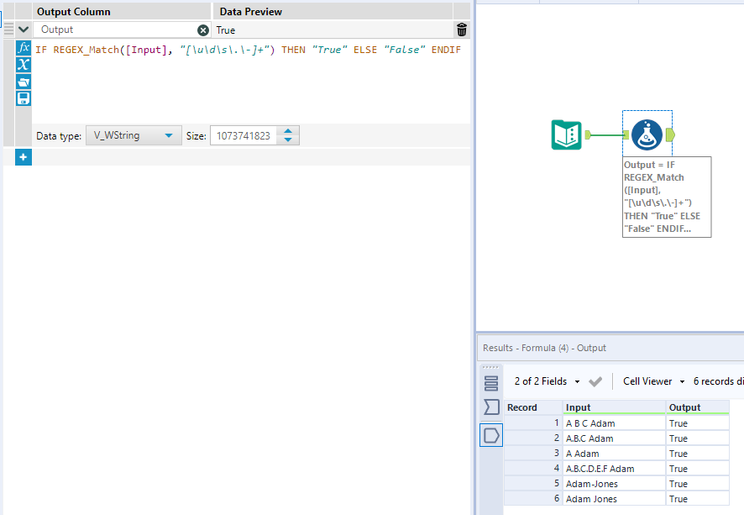This screenshot has width=744, height=515.
Task: Show the output anchor data view in results sidebar
Action: pyautogui.click(x=491, y=435)
